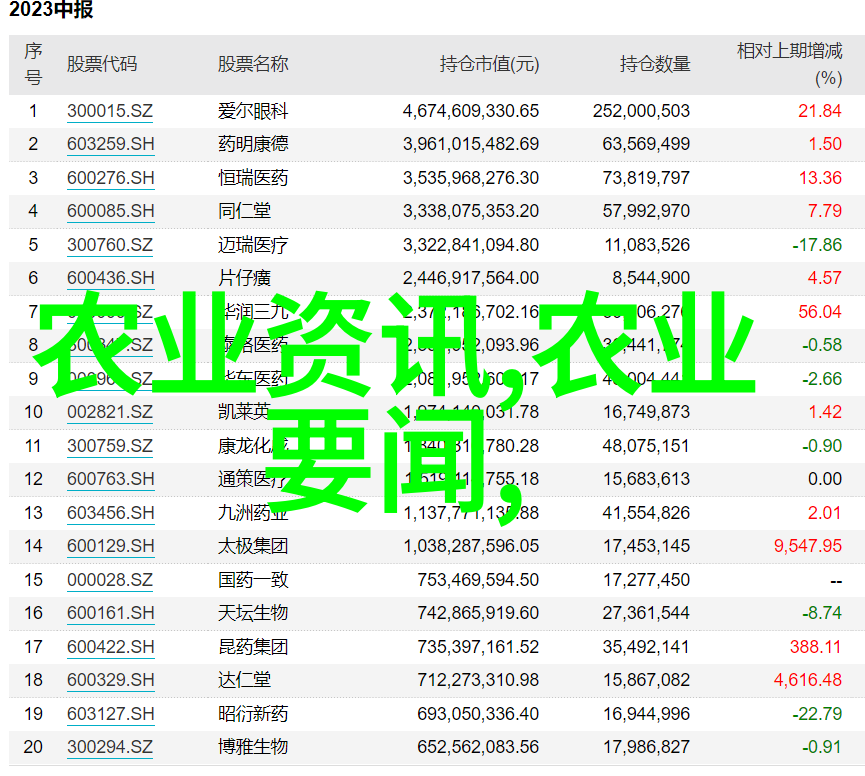The width and height of the screenshot is (865, 776).
Task: Click stock code 600436.SH
Action: (110, 278)
